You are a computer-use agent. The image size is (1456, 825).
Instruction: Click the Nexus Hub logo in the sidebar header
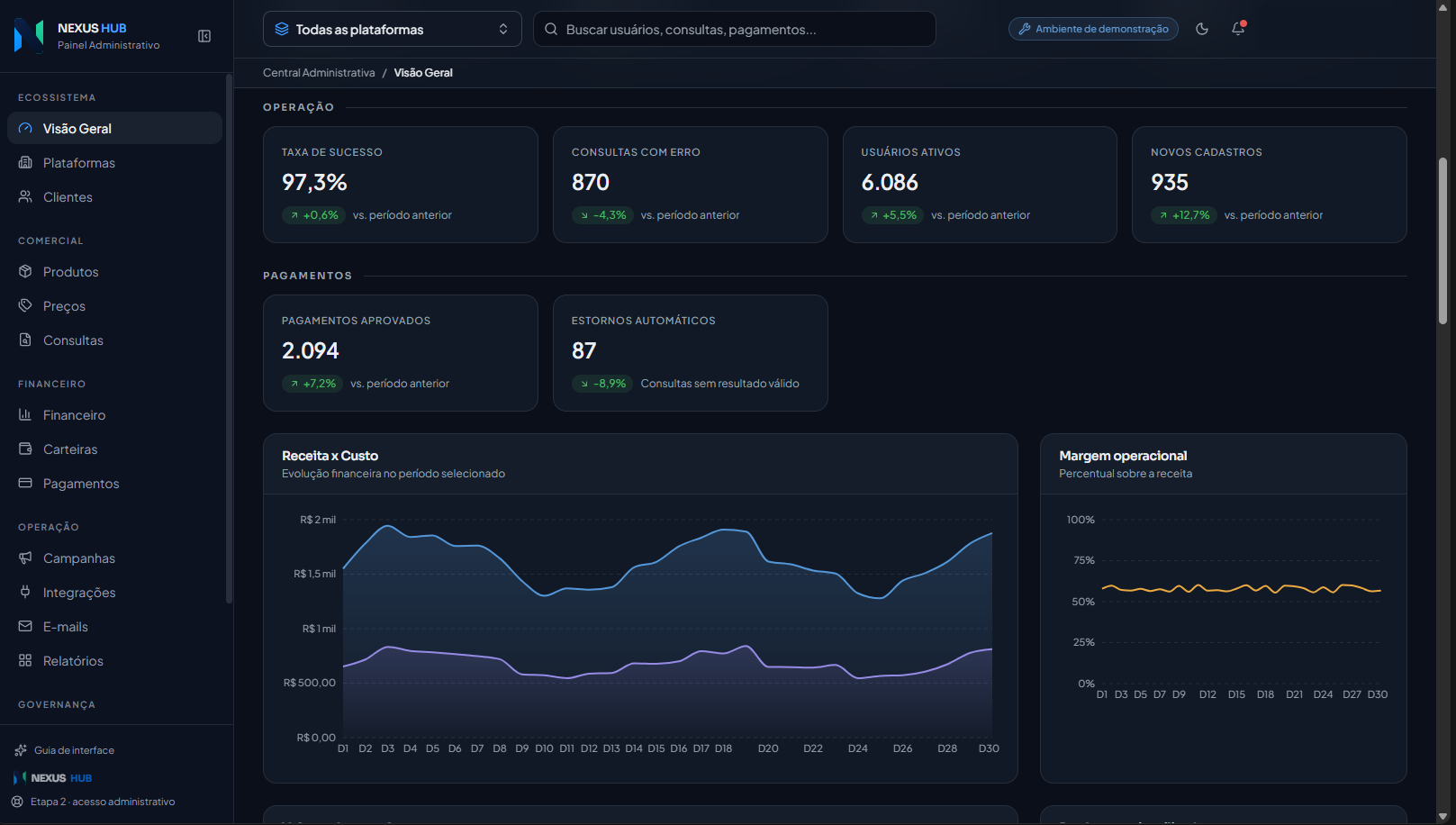click(29, 36)
